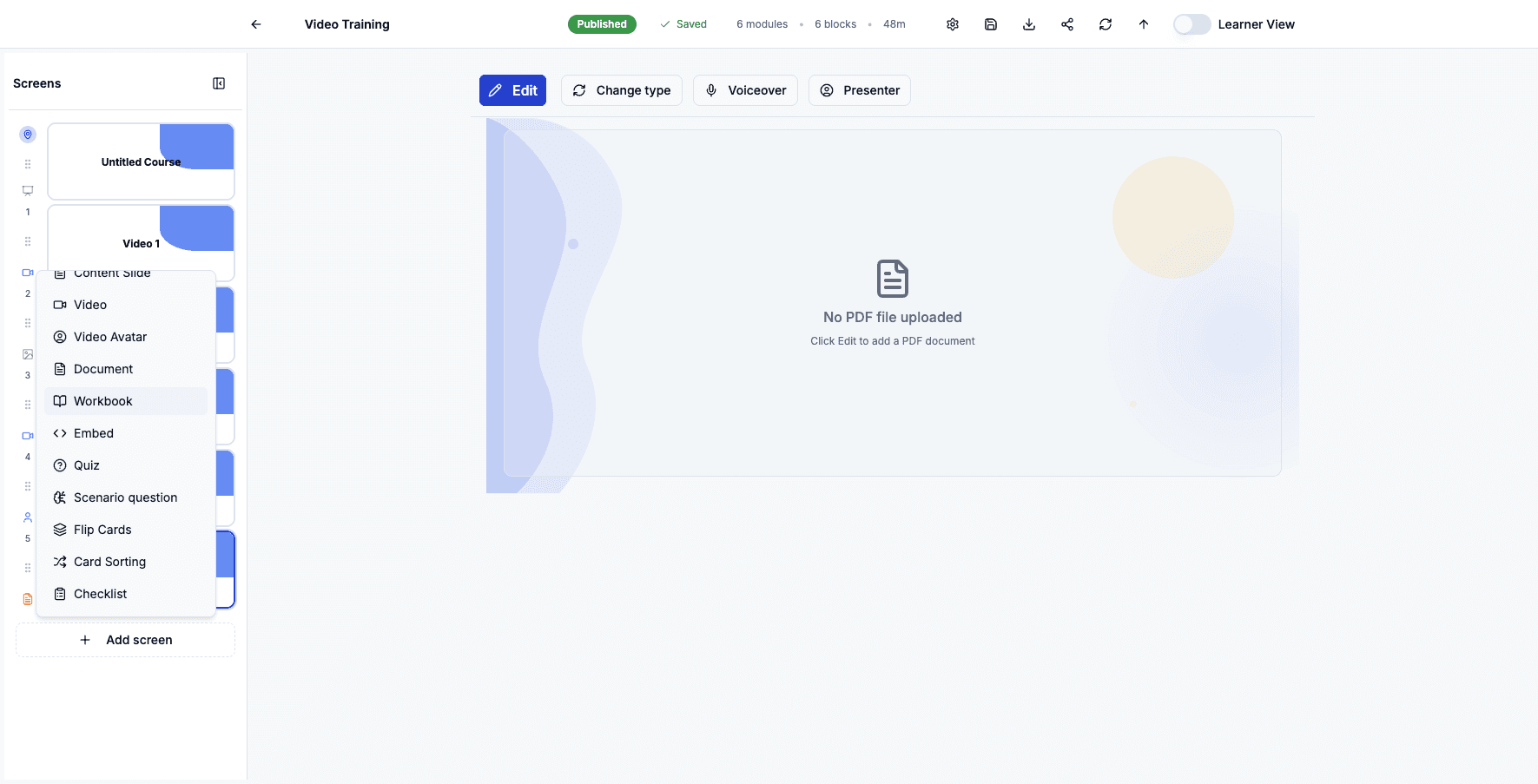The height and width of the screenshot is (784, 1538).
Task: Click the orange document icon in sidebar
Action: tap(28, 599)
